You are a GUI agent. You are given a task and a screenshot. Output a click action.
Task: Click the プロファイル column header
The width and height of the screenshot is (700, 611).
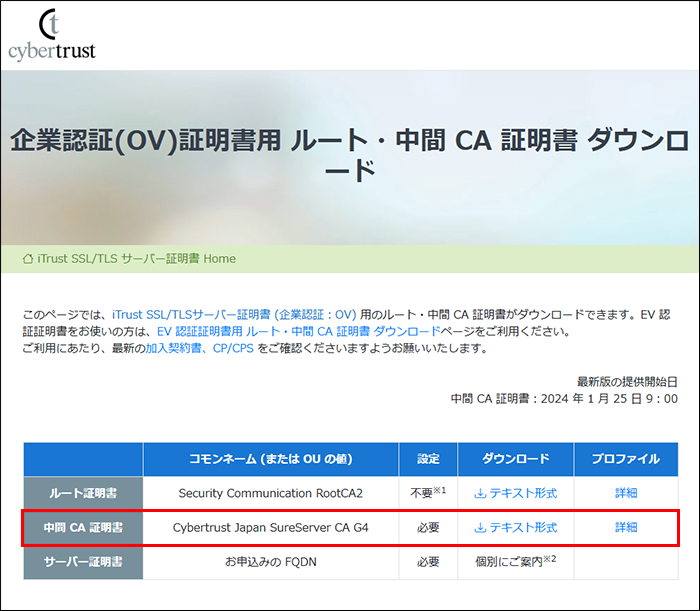(x=626, y=459)
